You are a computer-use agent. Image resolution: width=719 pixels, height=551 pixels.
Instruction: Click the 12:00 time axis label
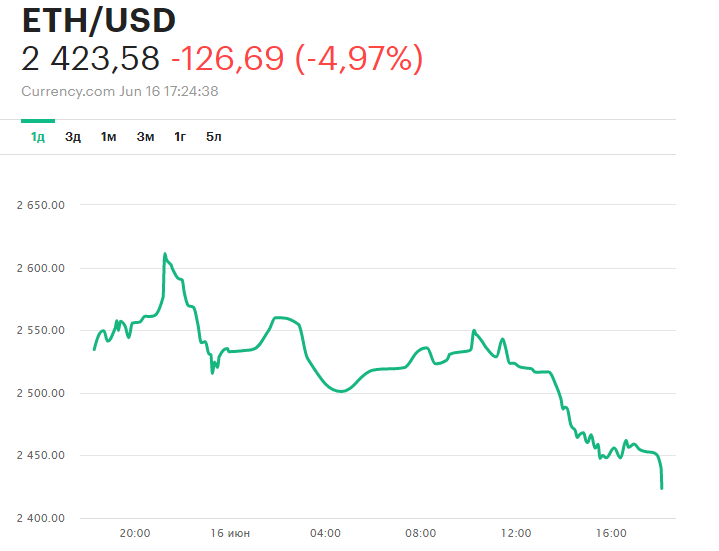pyautogui.click(x=516, y=533)
